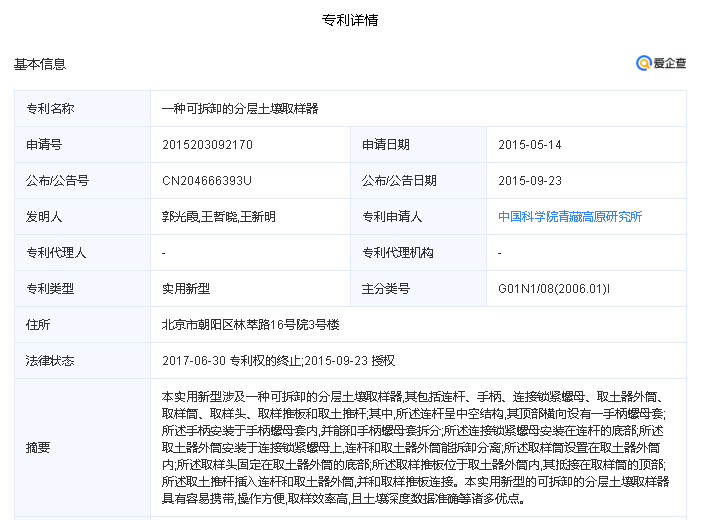Click the application number 2015203092170
This screenshot has height=520, width=723.
tap(207, 145)
